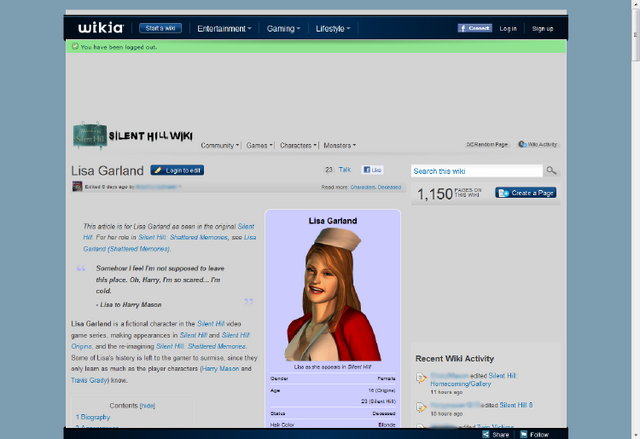Click the Sign up link
This screenshot has width=640, height=439.
[542, 29]
